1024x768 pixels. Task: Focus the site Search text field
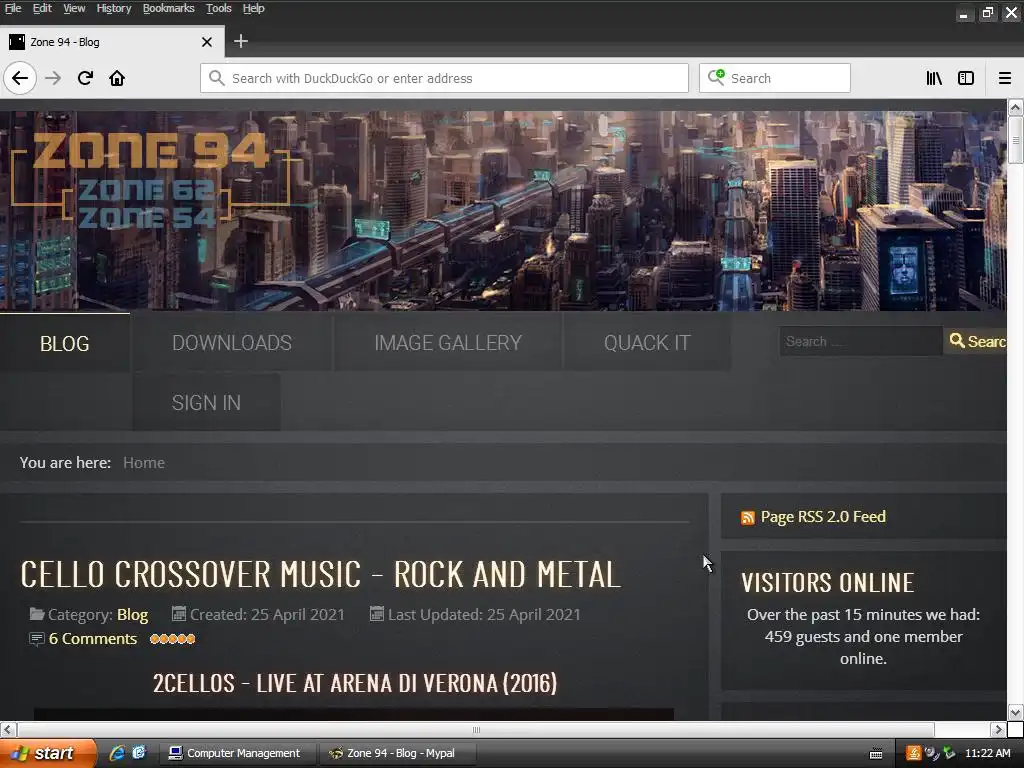tap(861, 341)
